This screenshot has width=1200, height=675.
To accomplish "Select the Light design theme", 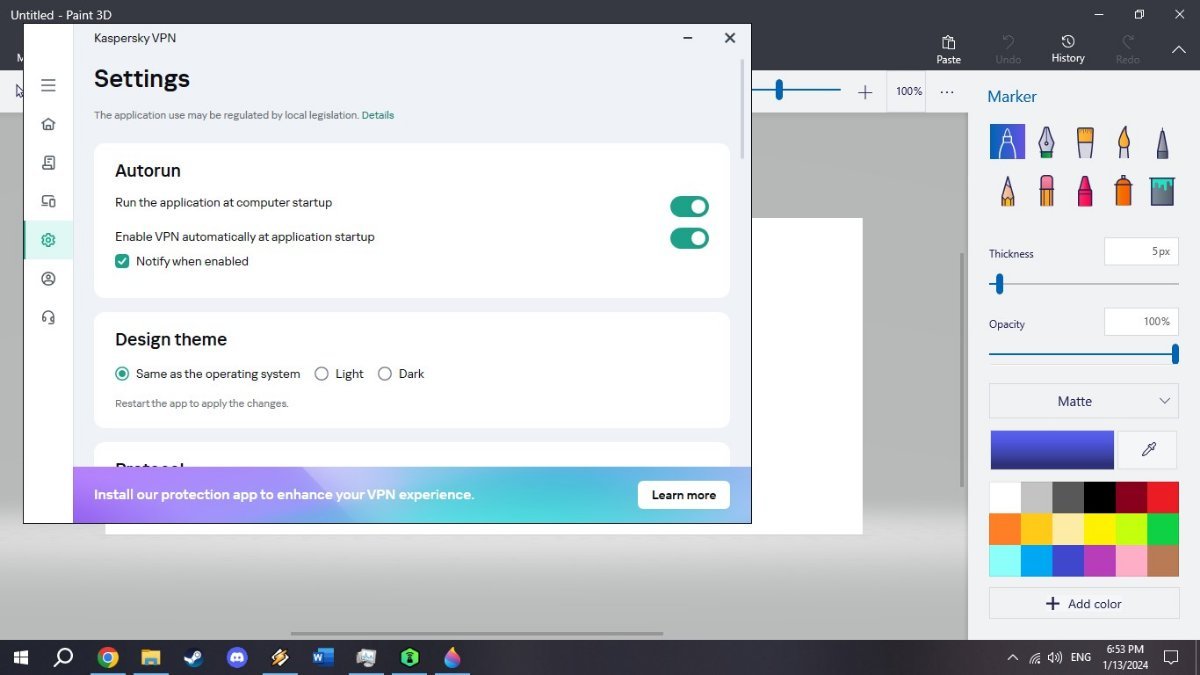I will 321,374.
